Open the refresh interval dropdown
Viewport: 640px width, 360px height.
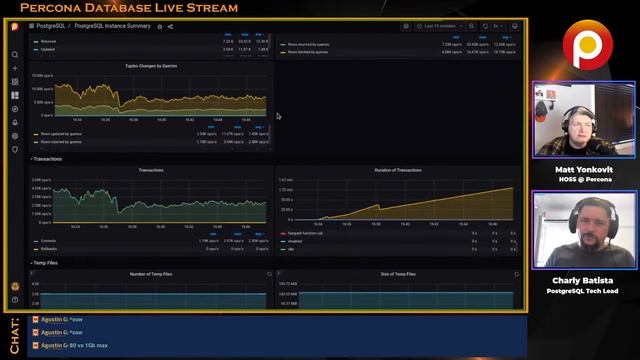click(498, 26)
